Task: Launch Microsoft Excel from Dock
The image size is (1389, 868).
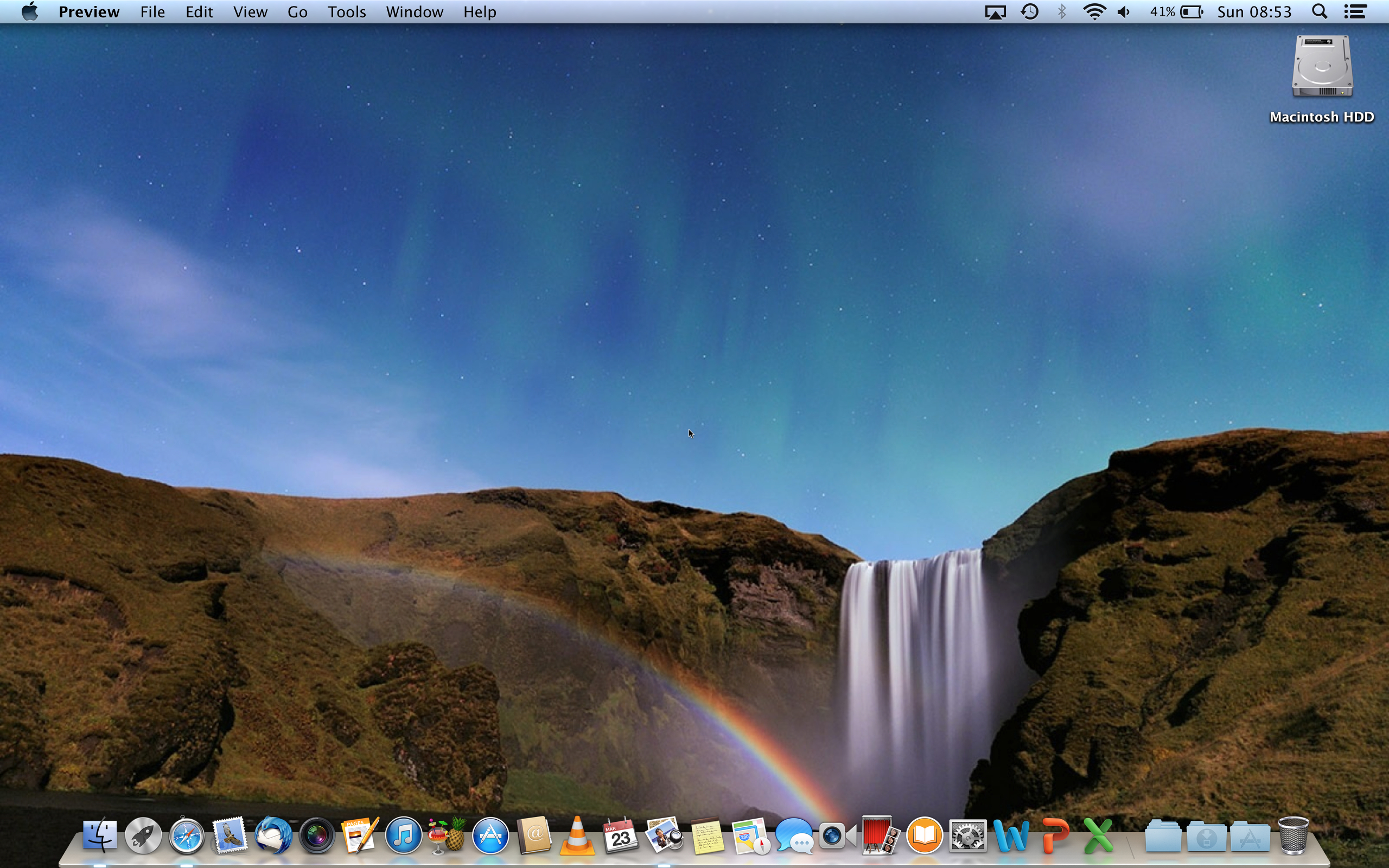Action: 1098,835
